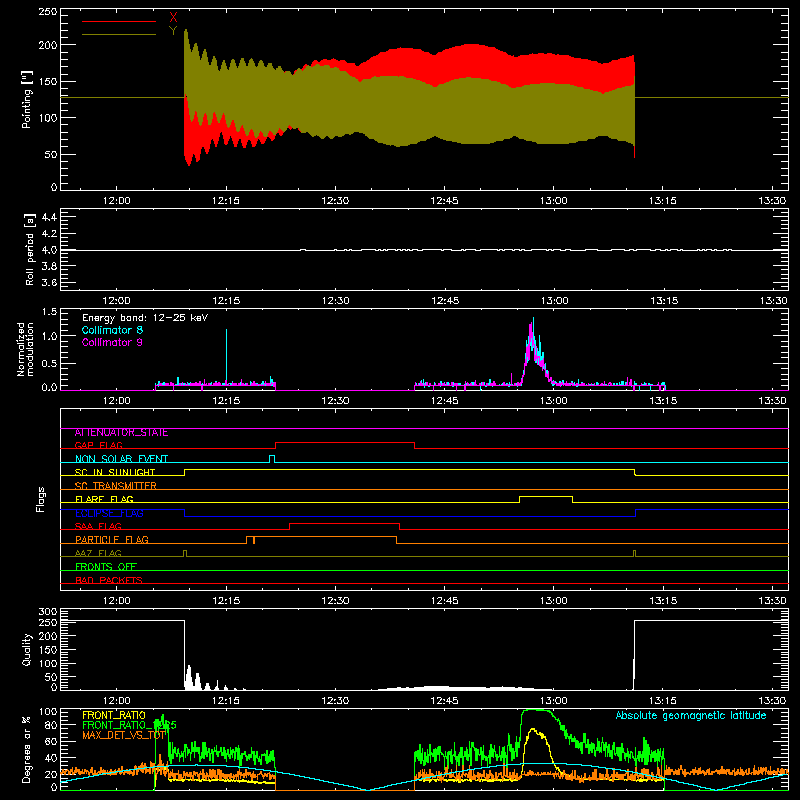This screenshot has width=800, height=800.
Task: Click 13:00 time label below Roll period plot
Action: [x=554, y=301]
